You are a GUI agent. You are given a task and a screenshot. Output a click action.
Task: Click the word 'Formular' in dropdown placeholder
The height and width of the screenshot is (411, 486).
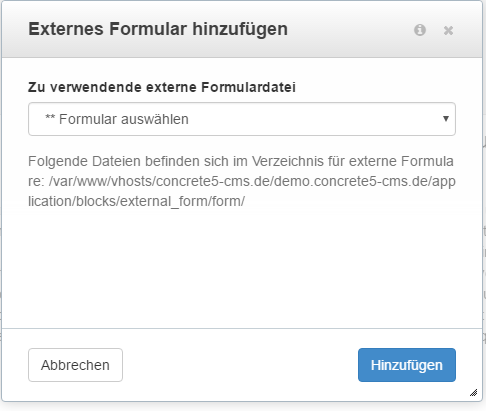pos(88,119)
